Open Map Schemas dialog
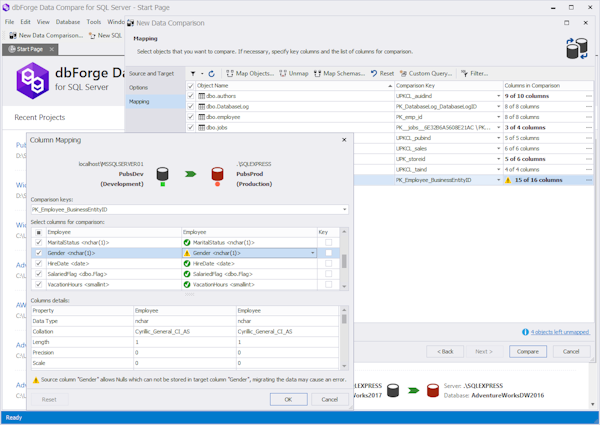The image size is (600, 425). click(x=339, y=73)
